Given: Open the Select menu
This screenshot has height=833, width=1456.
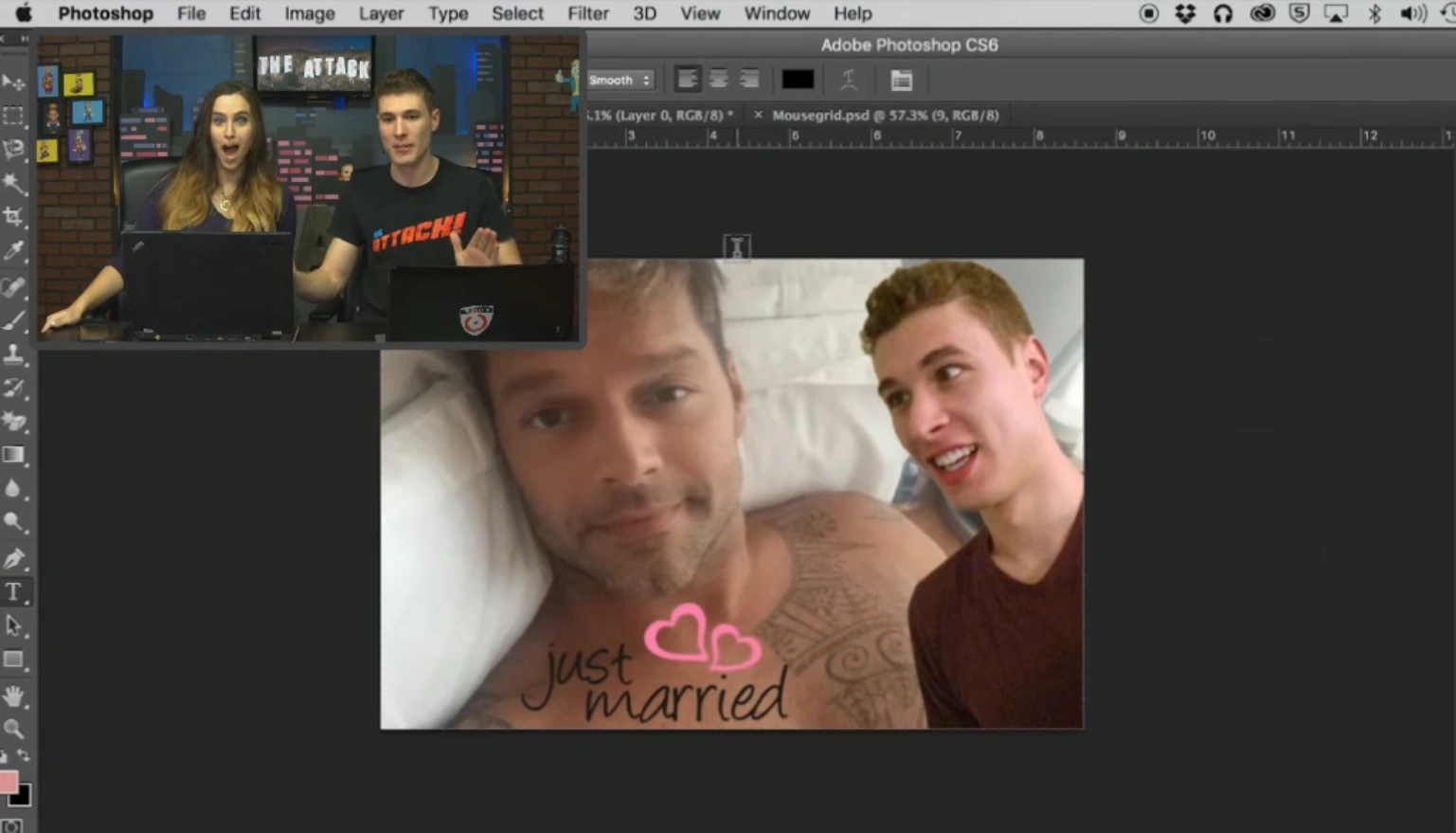Looking at the screenshot, I should tap(517, 13).
